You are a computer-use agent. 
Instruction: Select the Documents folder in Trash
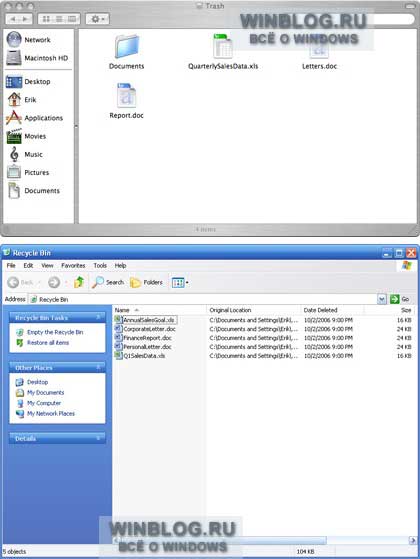[127, 52]
